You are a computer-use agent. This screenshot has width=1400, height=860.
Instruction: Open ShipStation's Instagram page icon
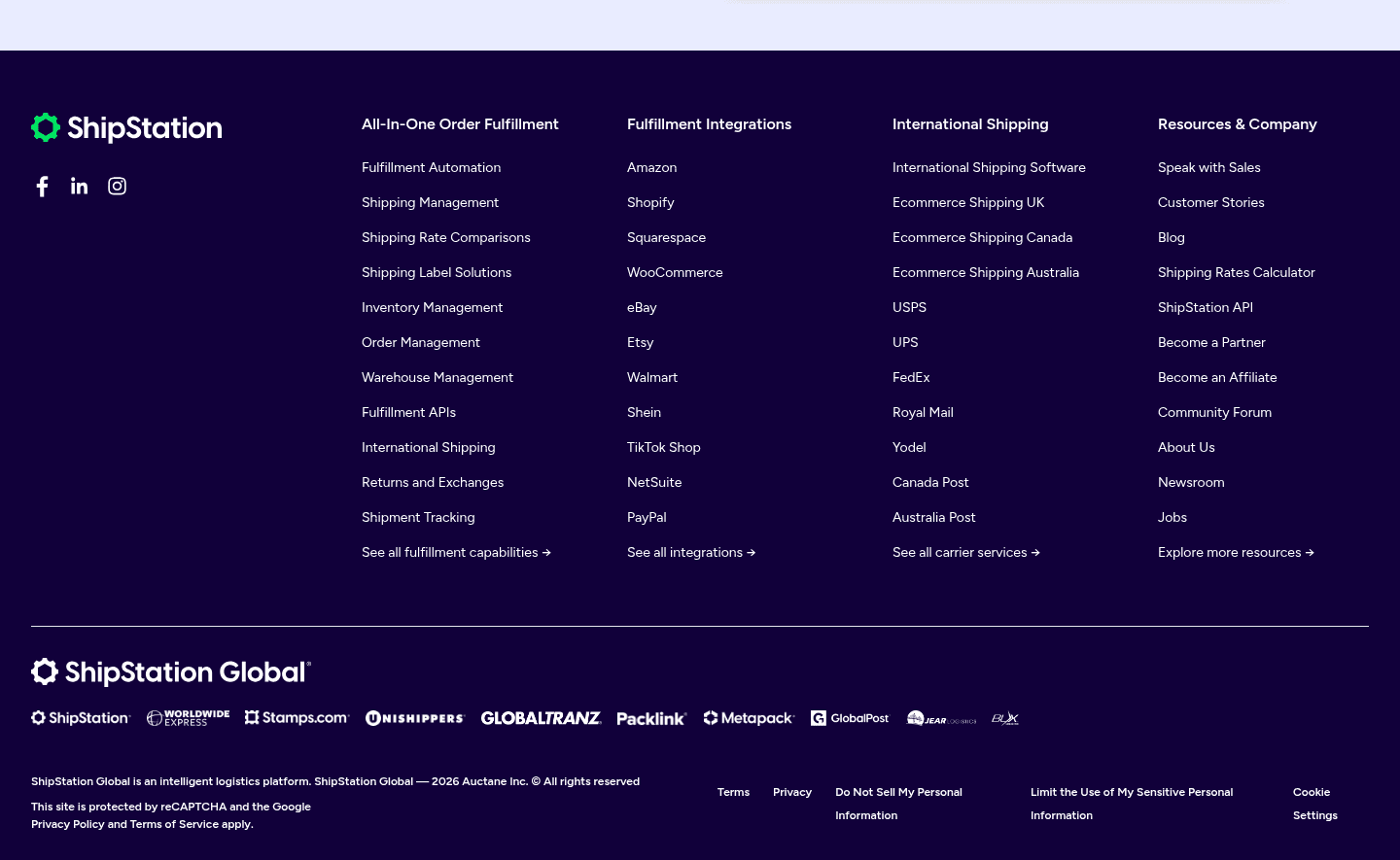(117, 186)
